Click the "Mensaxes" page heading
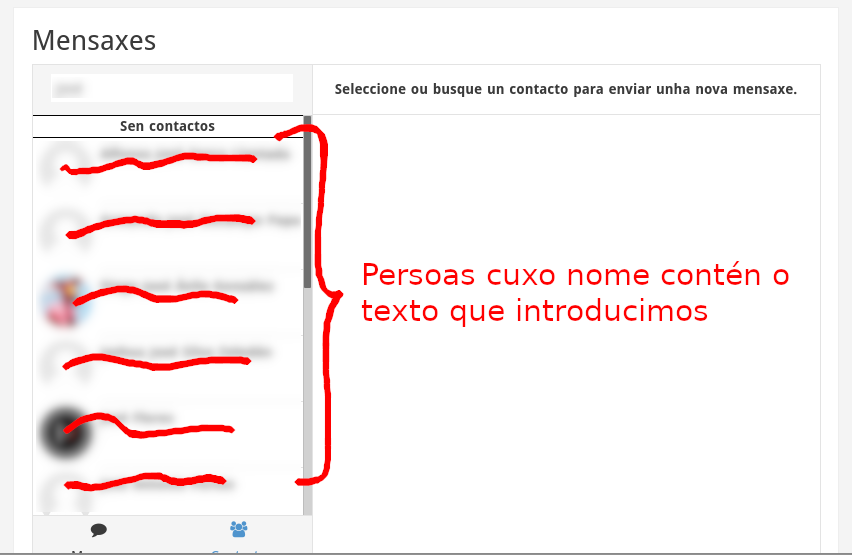852x555 pixels. (x=94, y=40)
